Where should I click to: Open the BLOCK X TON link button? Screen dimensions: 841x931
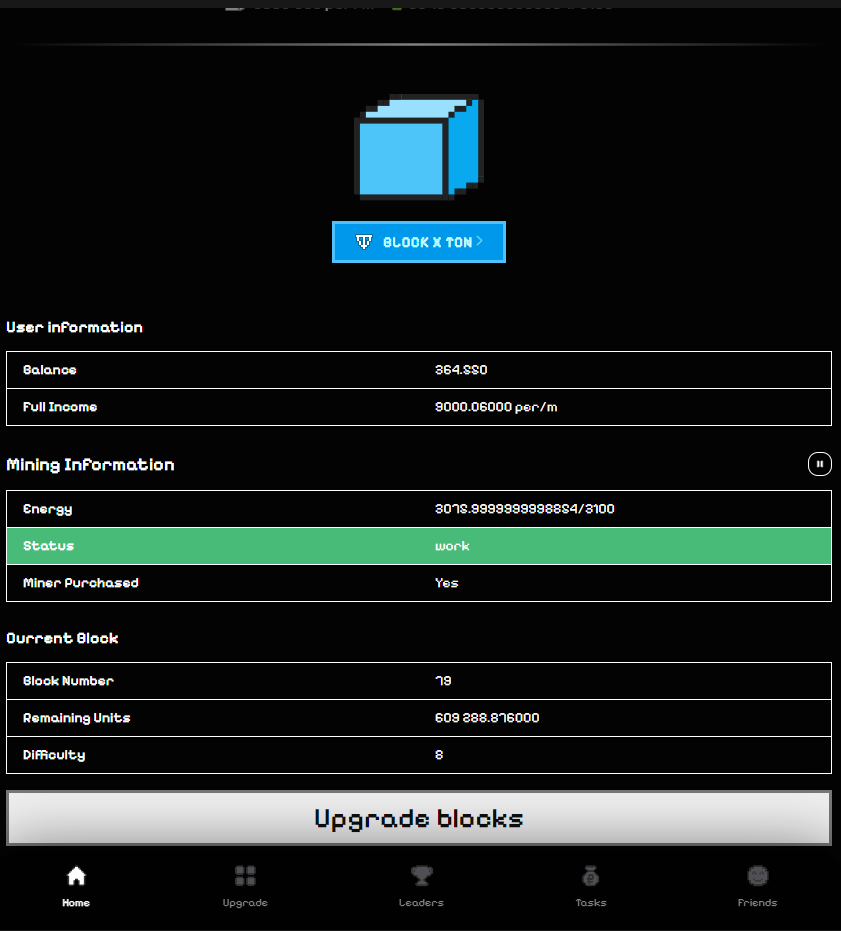(419, 242)
